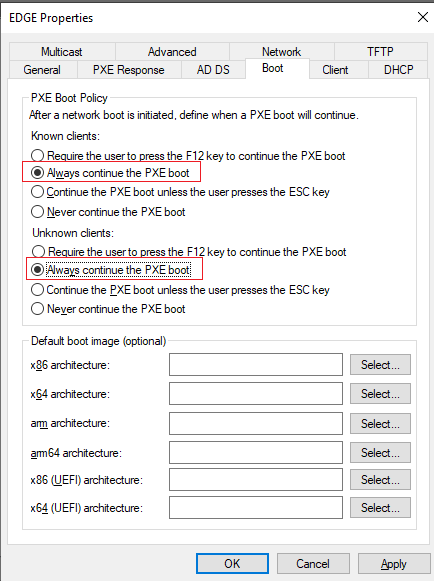Switch to the Multicast tab
Image resolution: width=434 pixels, height=581 pixels.
click(x=62, y=52)
